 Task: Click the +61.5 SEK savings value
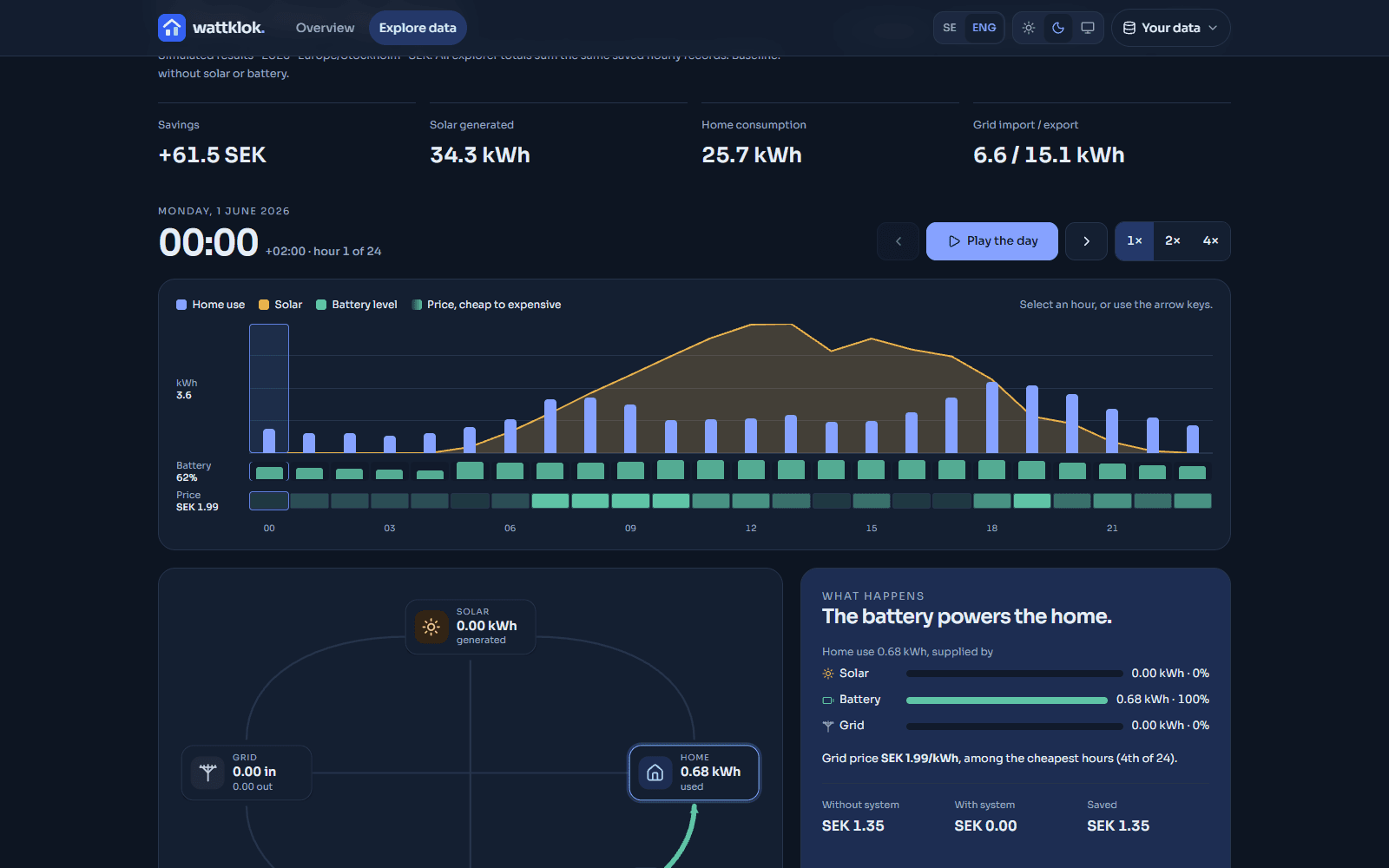(x=212, y=155)
